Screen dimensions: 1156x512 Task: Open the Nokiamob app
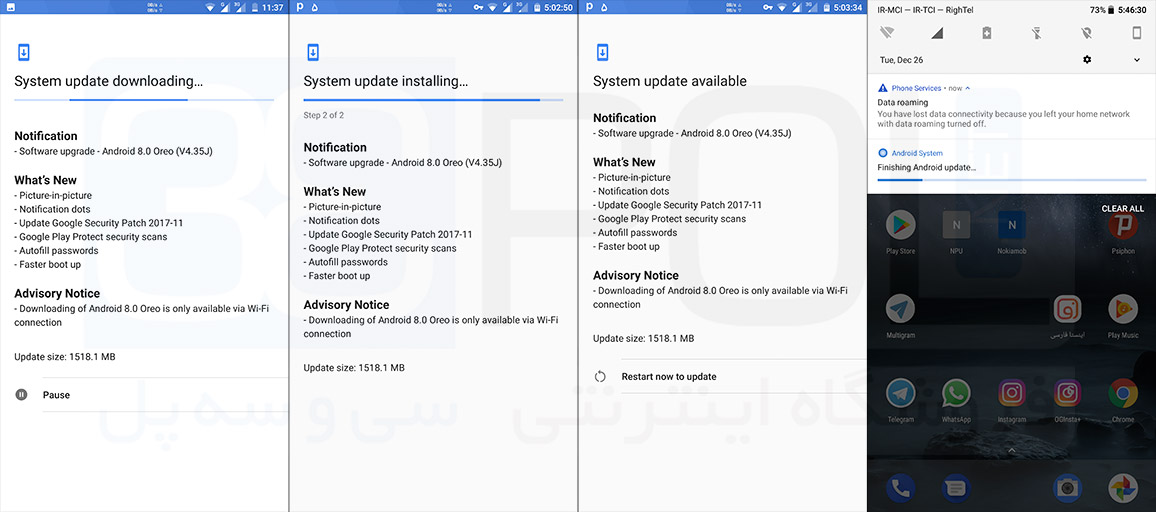1012,225
